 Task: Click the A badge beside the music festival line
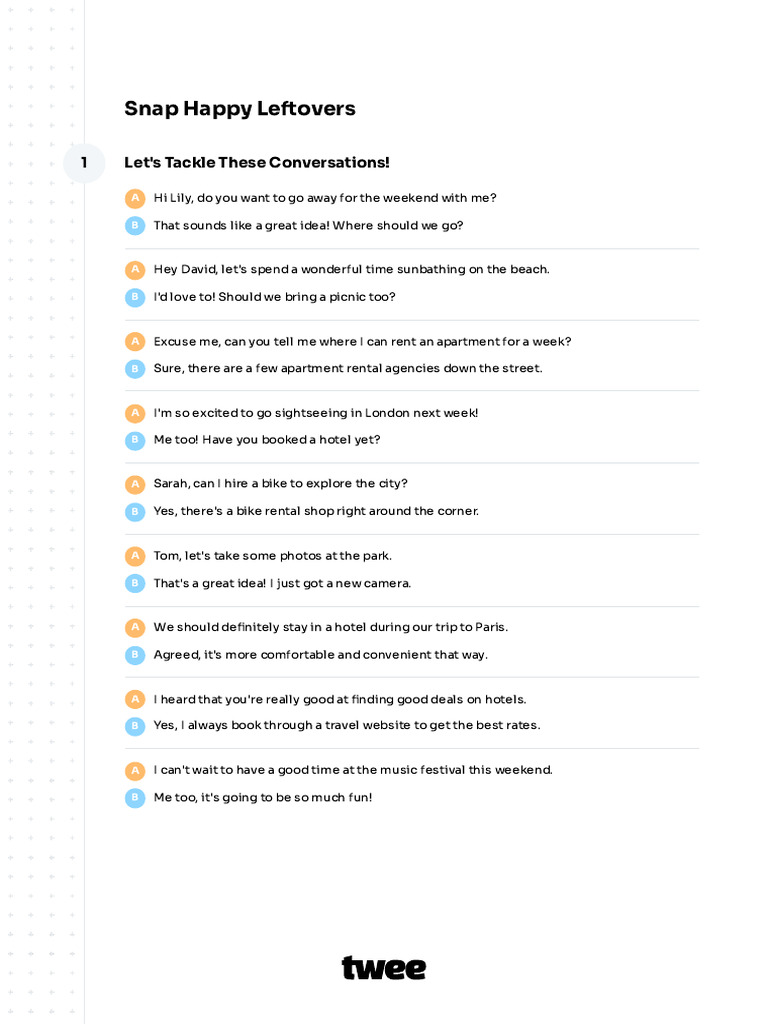tap(135, 771)
